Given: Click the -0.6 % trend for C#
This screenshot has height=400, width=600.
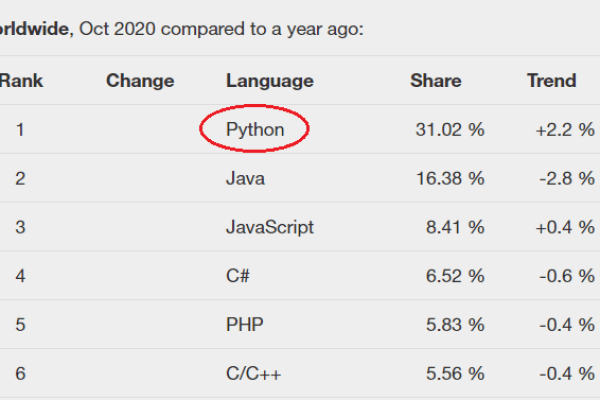Looking at the screenshot, I should (567, 276).
